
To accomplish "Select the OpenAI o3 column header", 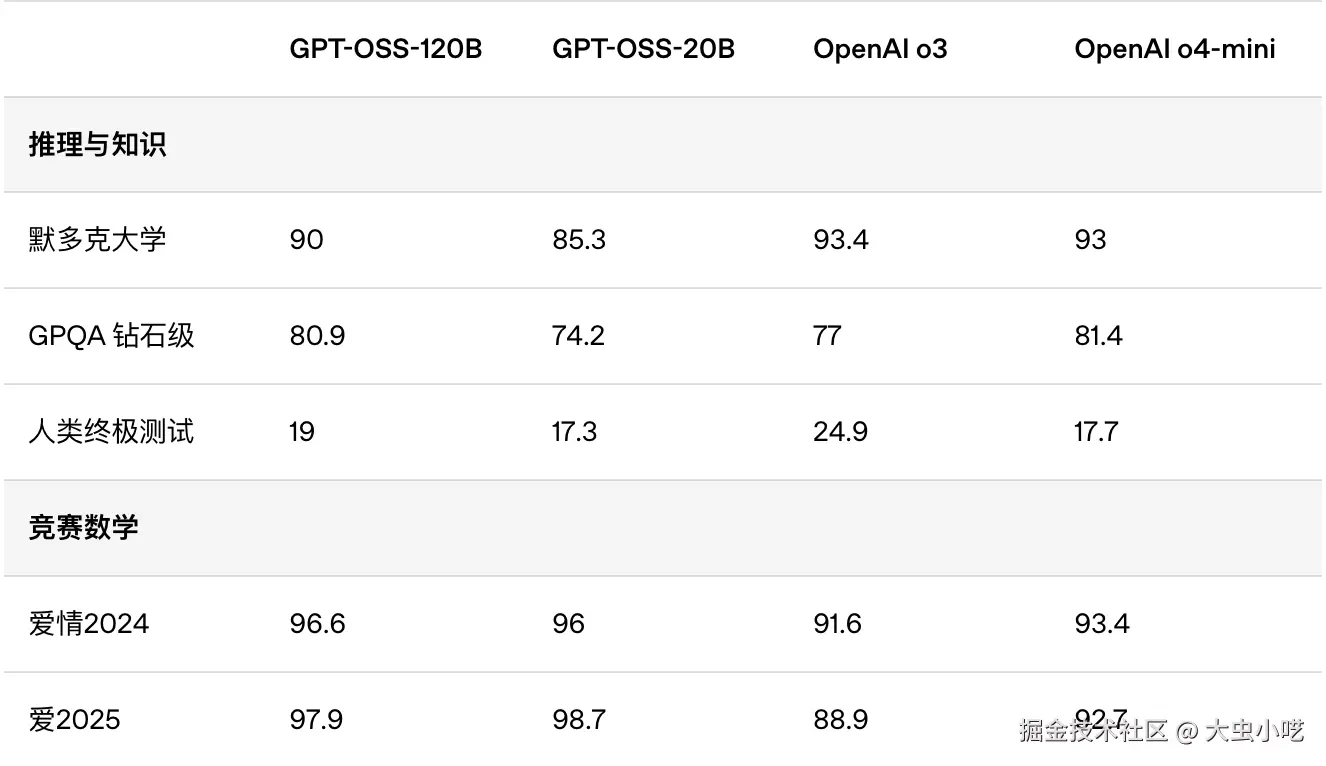I will pyautogui.click(x=880, y=49).
